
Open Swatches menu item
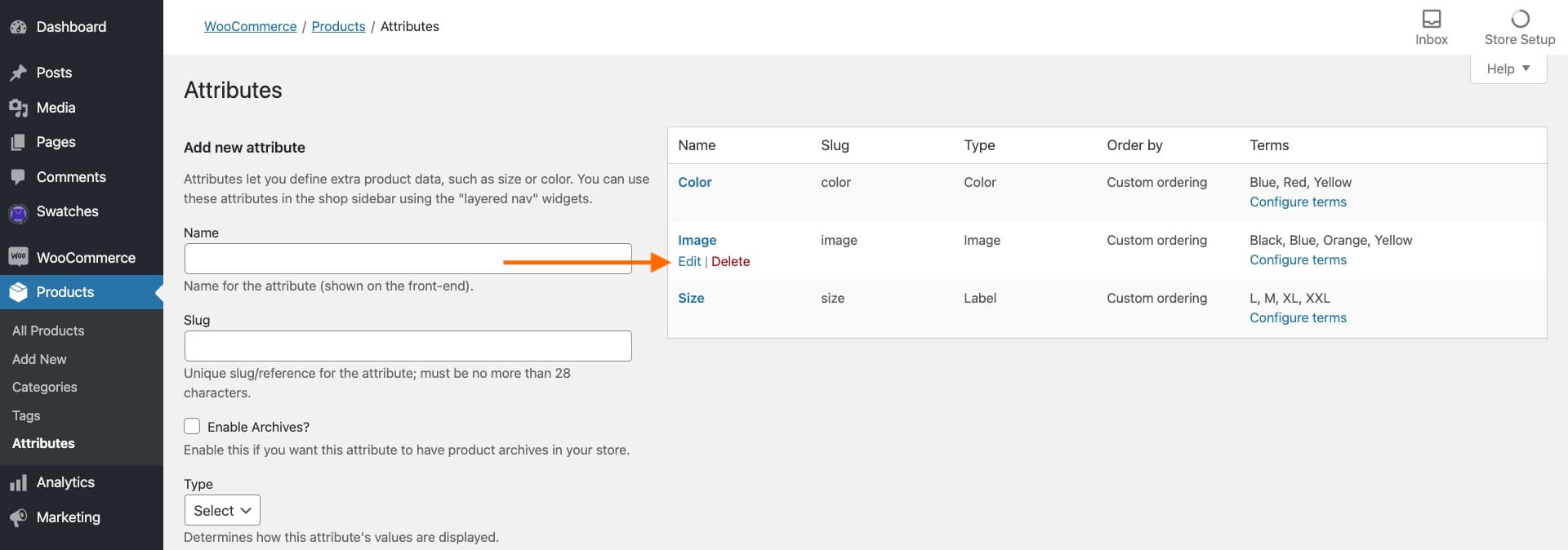[67, 211]
